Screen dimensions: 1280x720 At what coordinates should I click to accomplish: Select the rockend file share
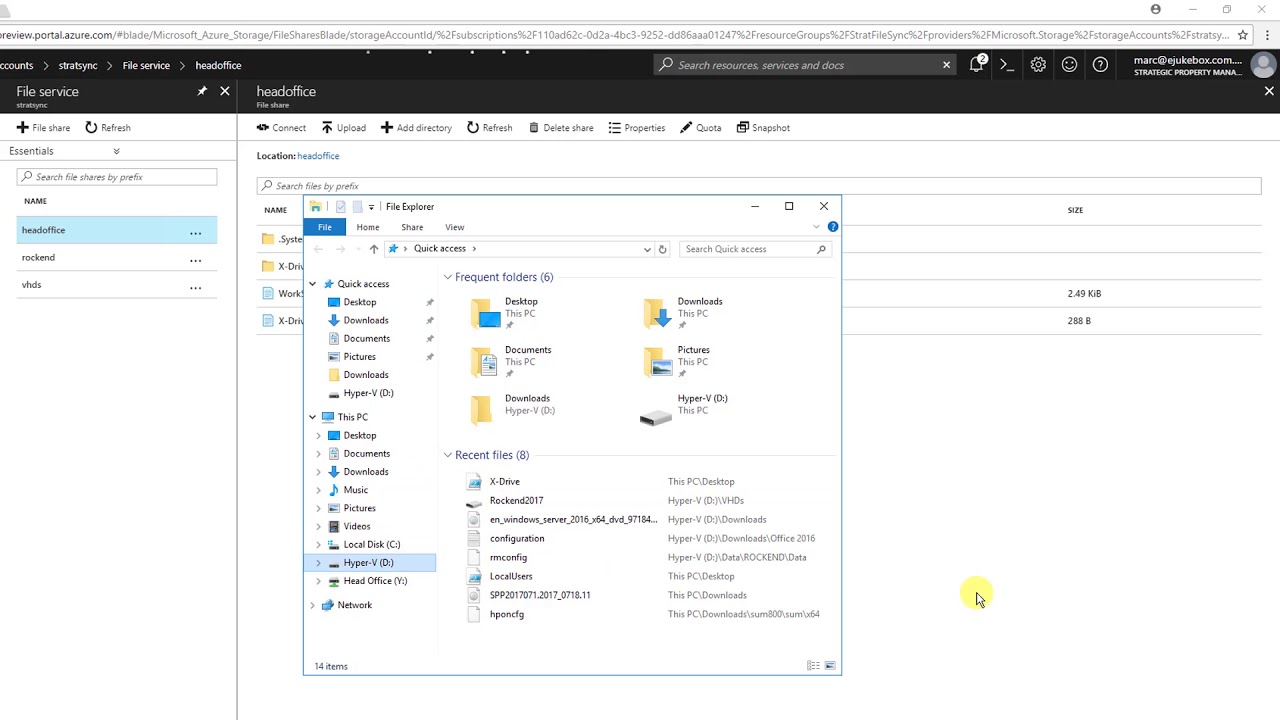point(117,258)
